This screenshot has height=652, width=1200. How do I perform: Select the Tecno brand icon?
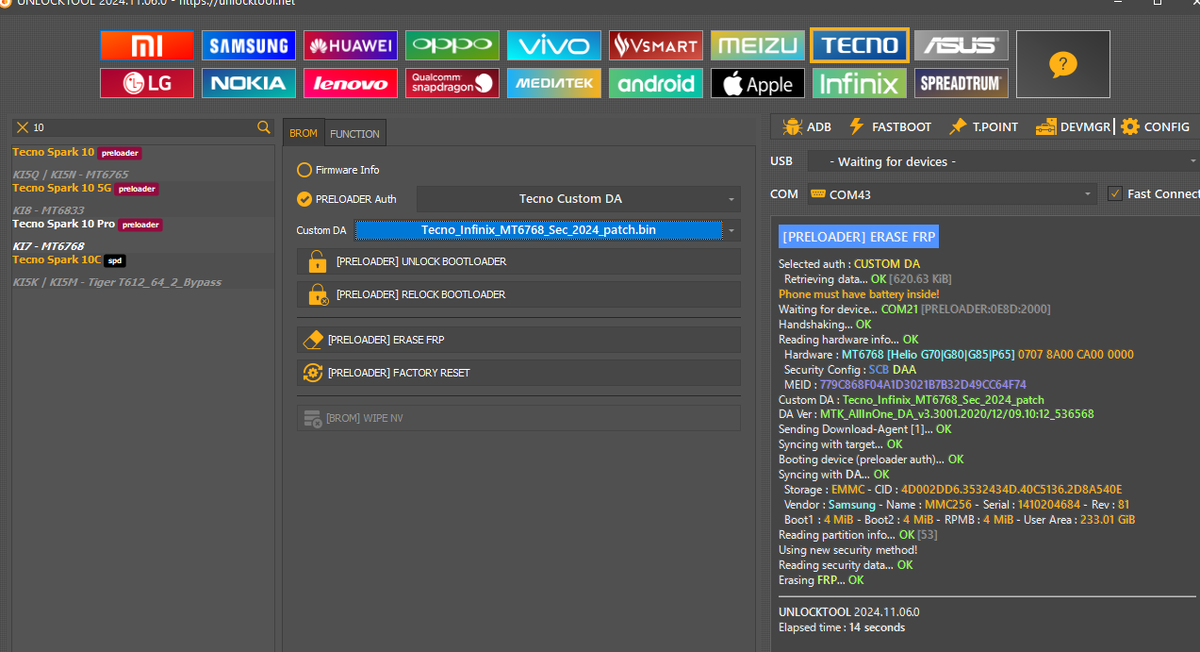point(860,45)
